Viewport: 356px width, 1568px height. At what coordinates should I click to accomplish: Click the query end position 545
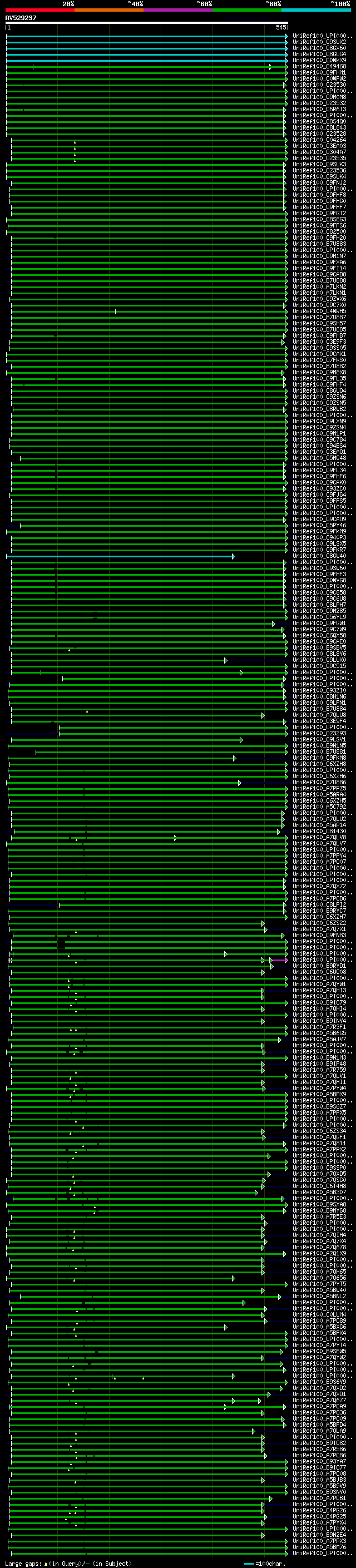[x=280, y=27]
